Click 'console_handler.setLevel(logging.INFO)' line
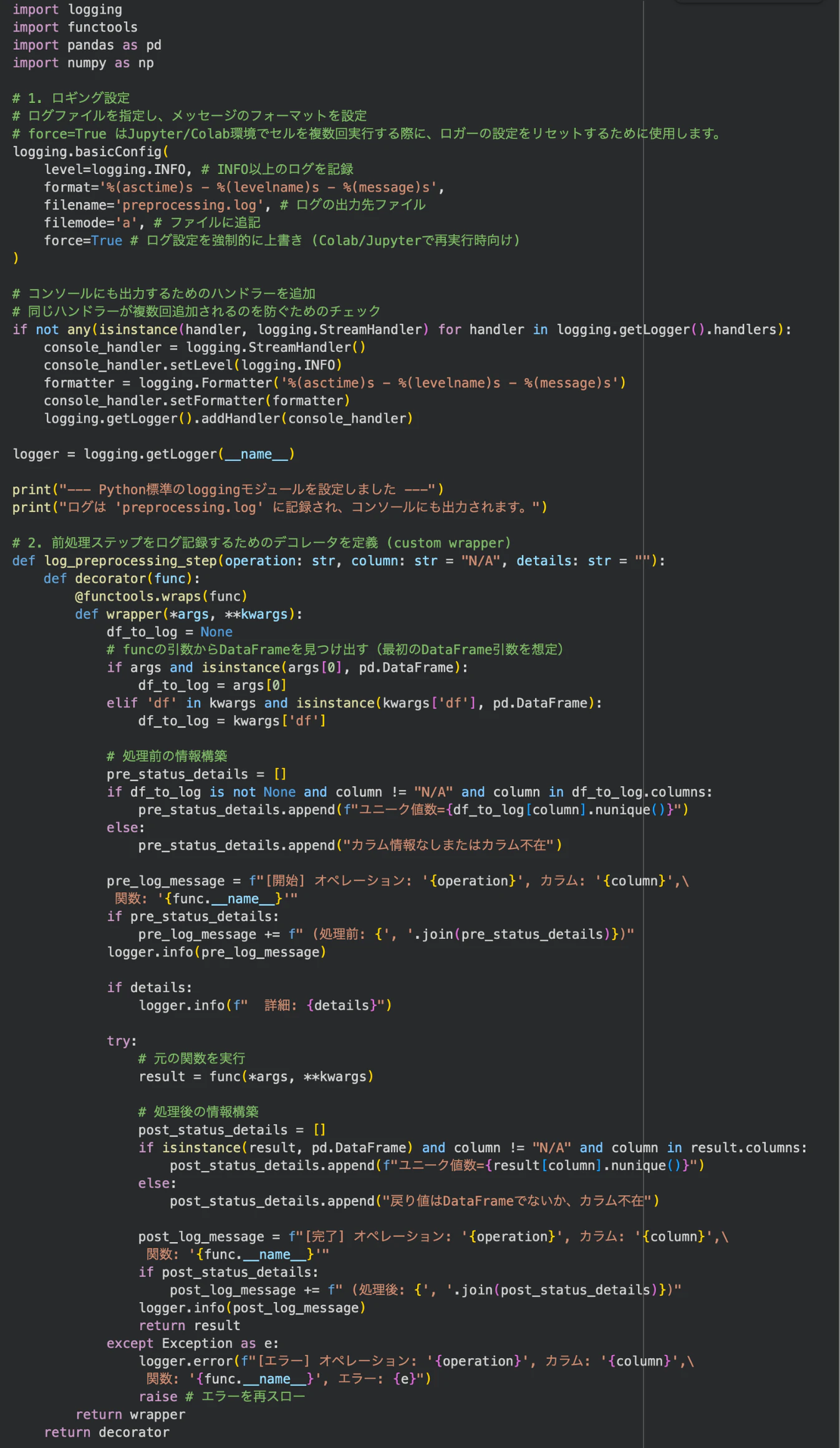Screen dimensions: 840x1448 pyautogui.click(x=193, y=365)
